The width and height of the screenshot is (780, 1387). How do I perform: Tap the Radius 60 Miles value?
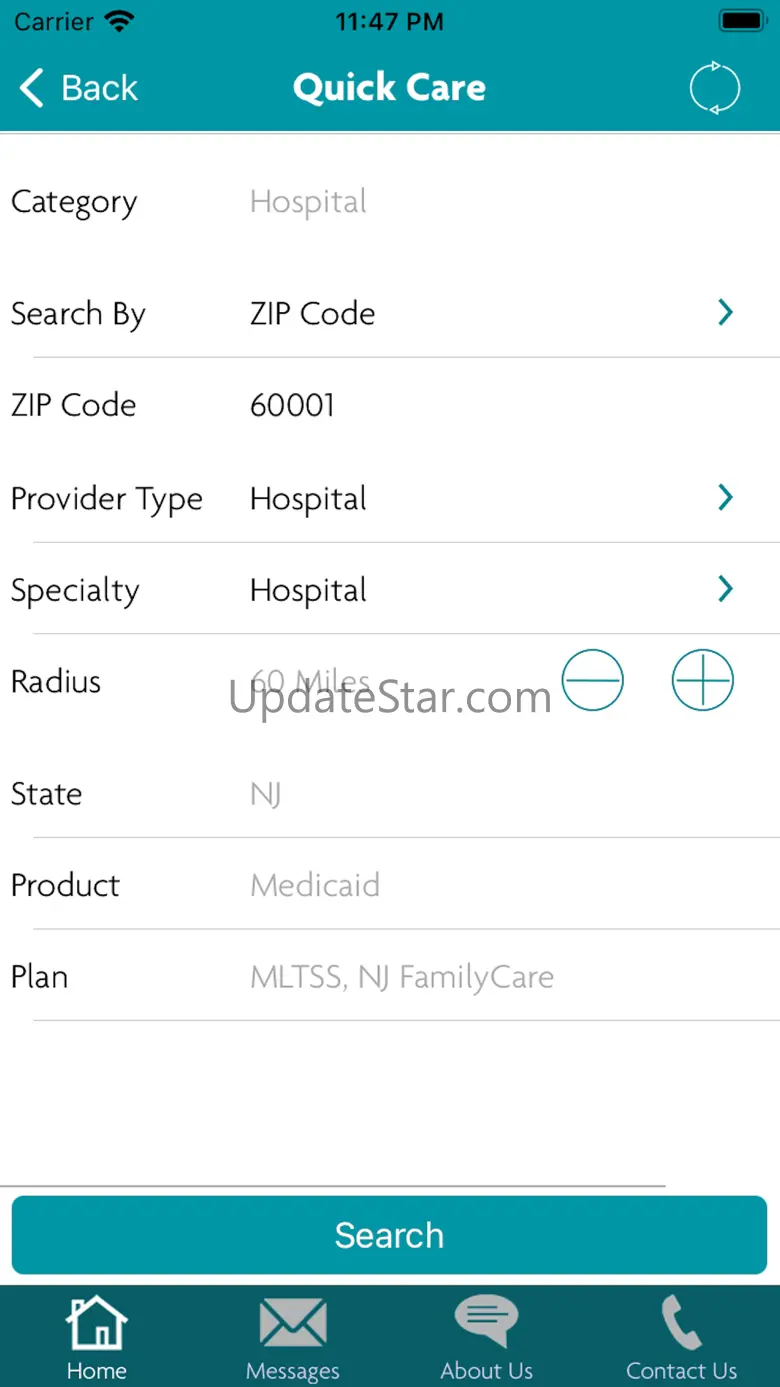(x=310, y=681)
